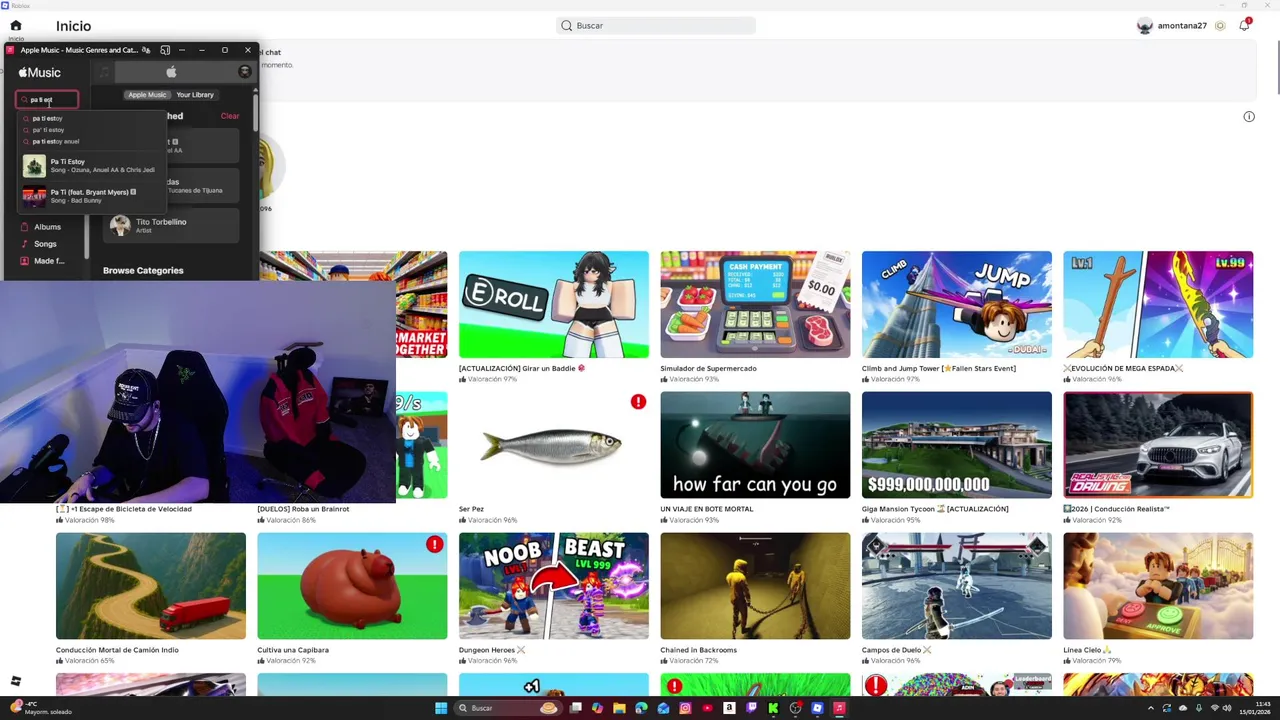
Task: Open Un Viaje en Bote Mortal game
Action: click(x=755, y=445)
